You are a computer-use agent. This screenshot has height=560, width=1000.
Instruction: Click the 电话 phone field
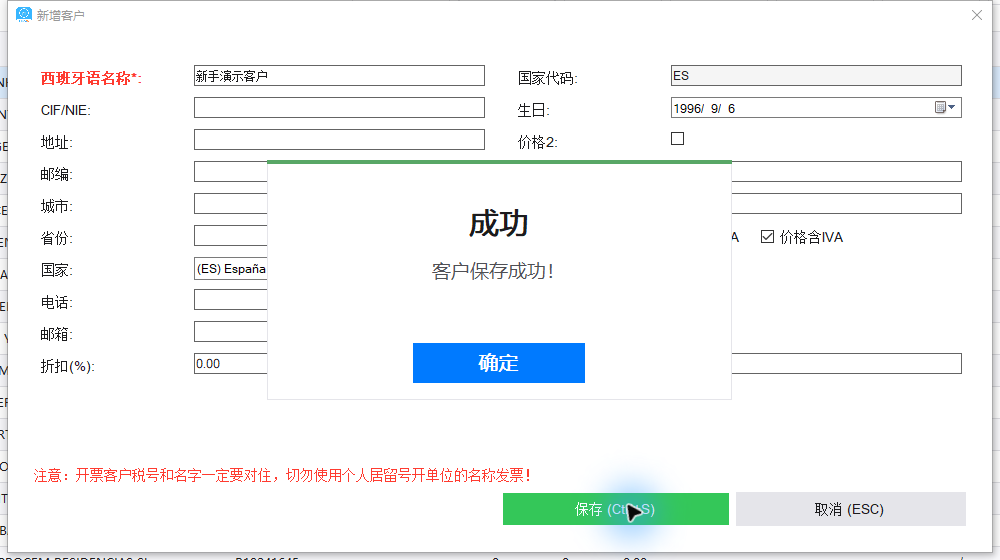(x=230, y=300)
